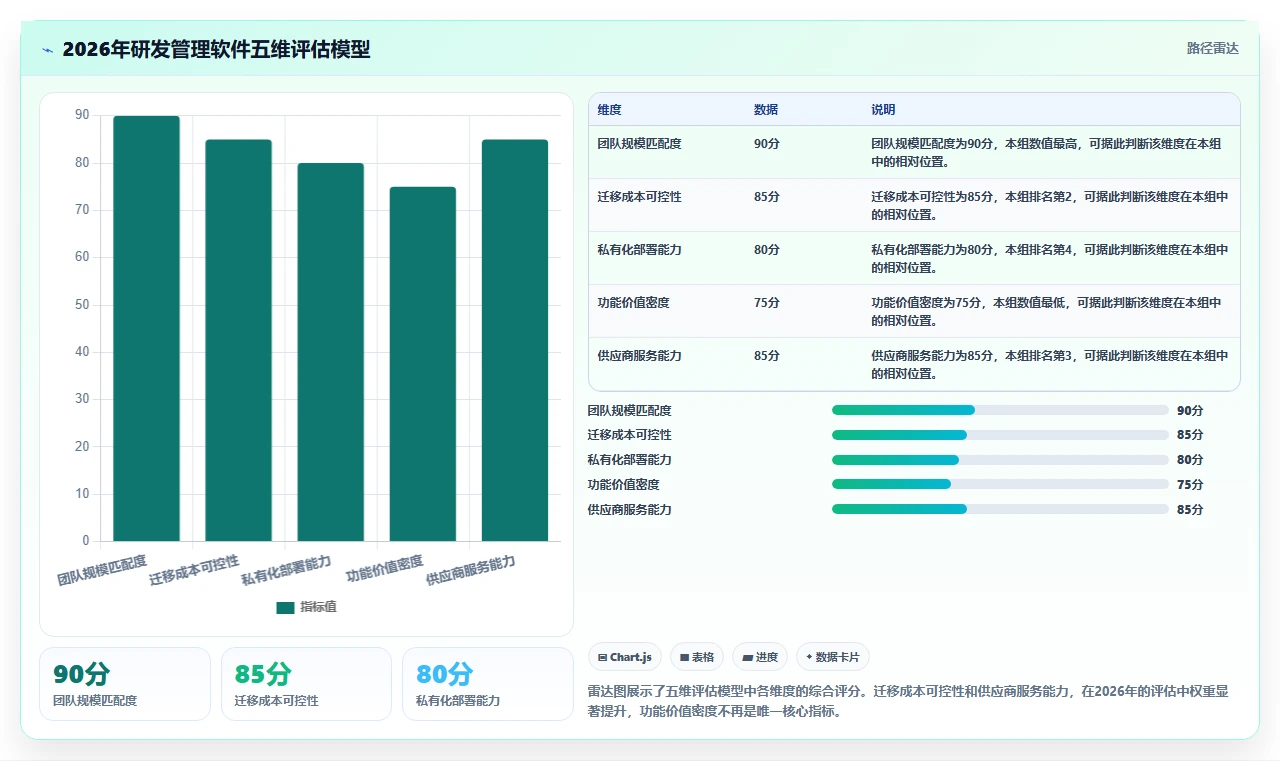Click the 说明 column header
This screenshot has height=761, width=1280.
point(883,110)
